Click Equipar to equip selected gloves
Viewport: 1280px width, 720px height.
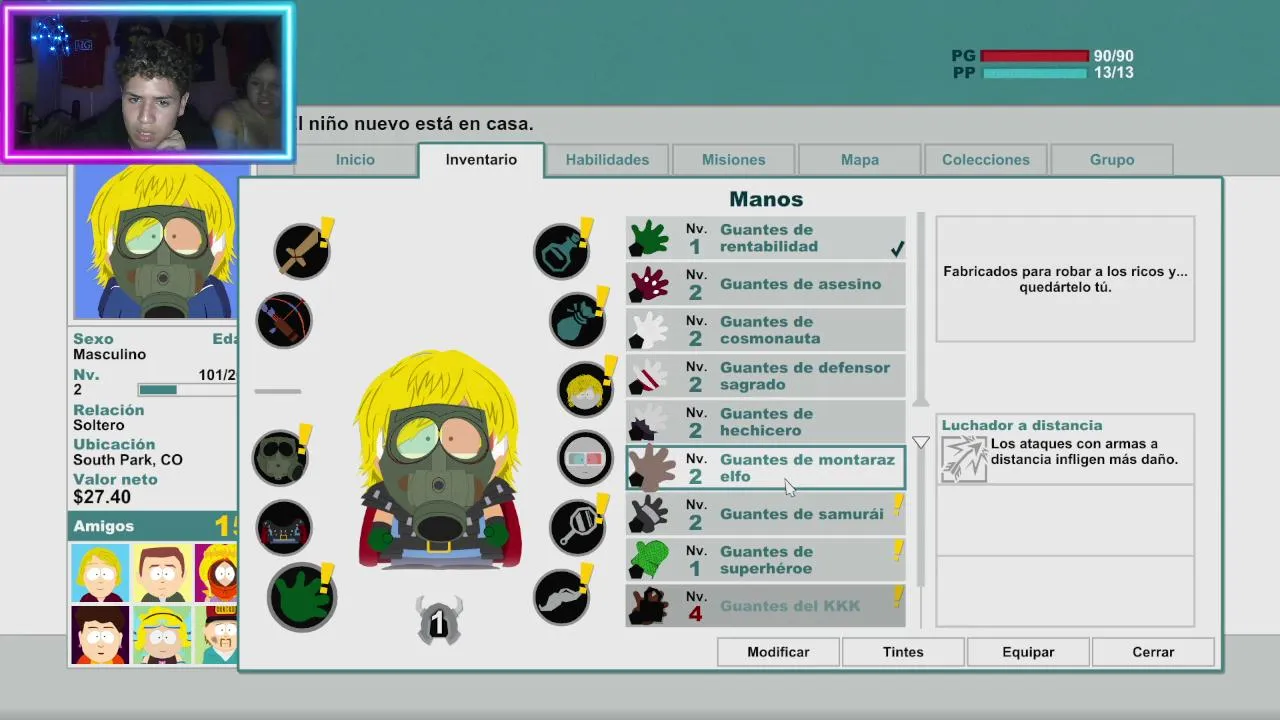(x=1028, y=652)
